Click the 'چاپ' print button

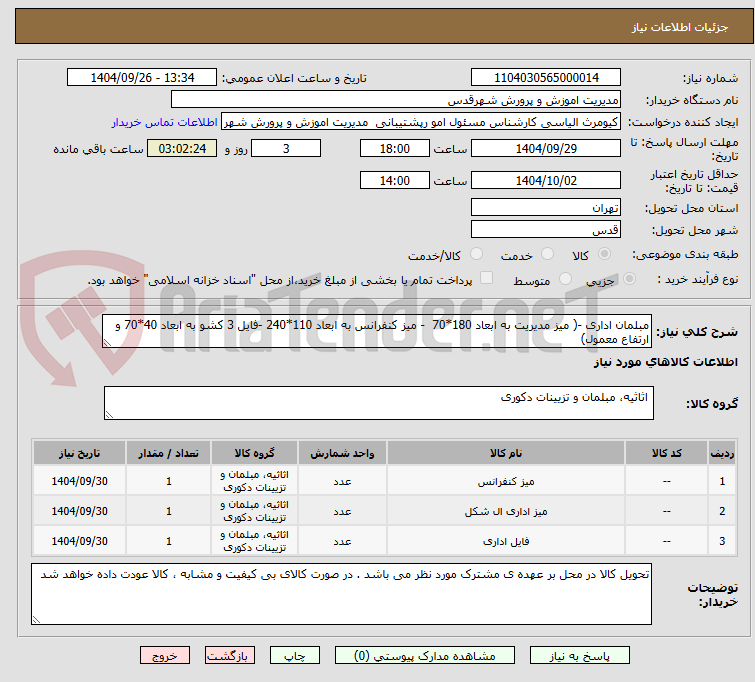click(295, 656)
